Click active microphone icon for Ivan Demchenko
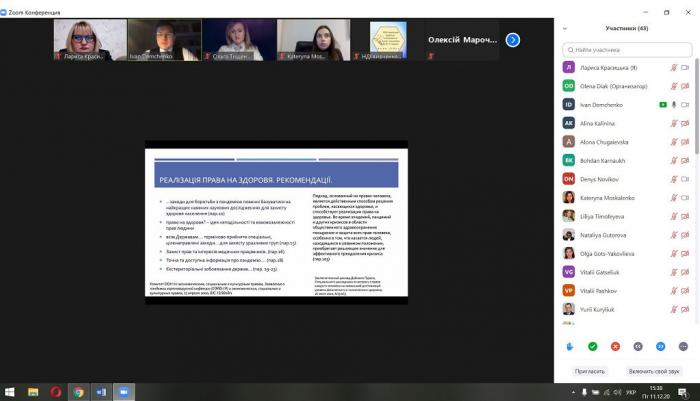 pyautogui.click(x=674, y=105)
